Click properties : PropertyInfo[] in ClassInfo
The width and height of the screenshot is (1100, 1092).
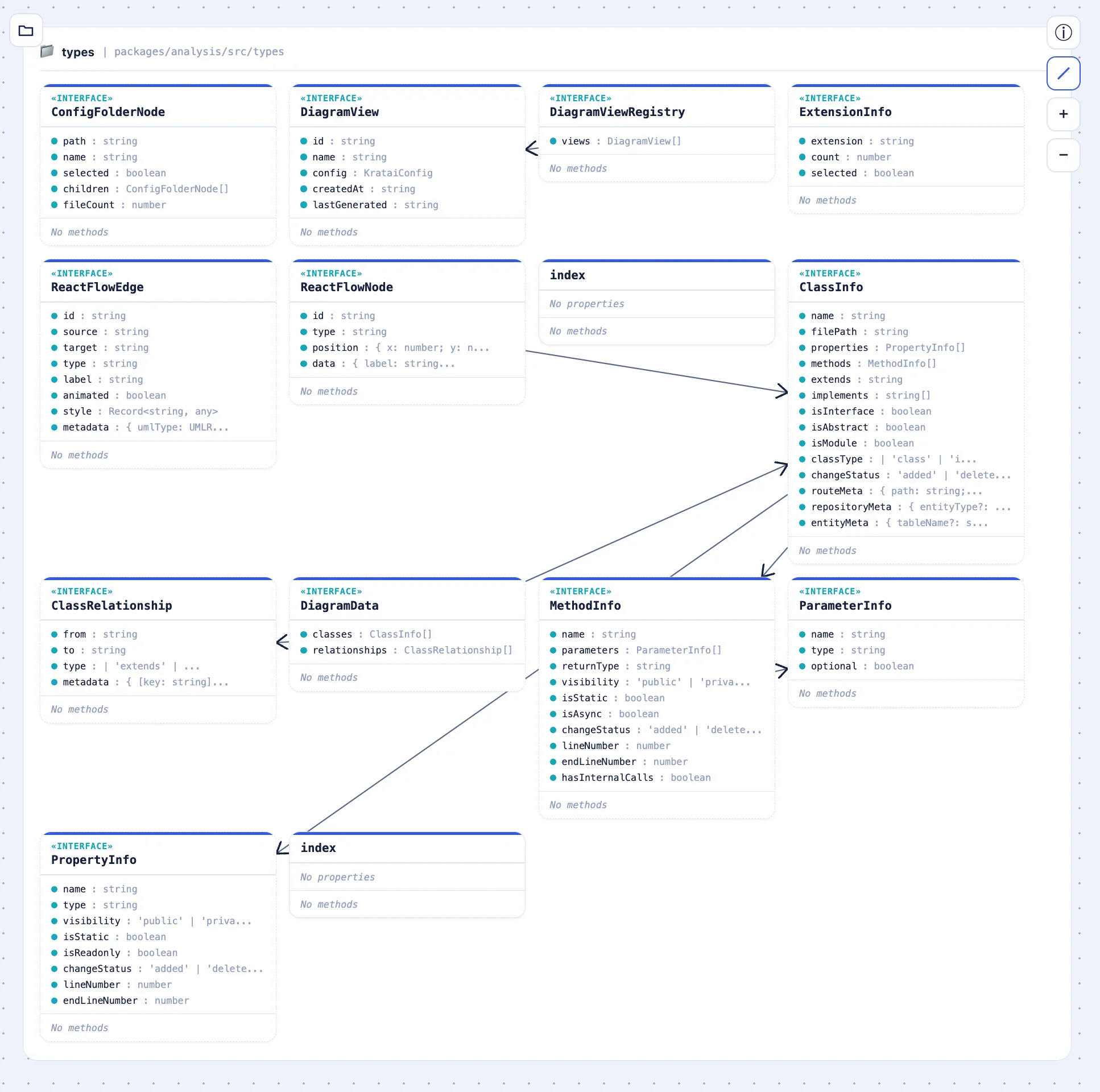click(x=882, y=348)
